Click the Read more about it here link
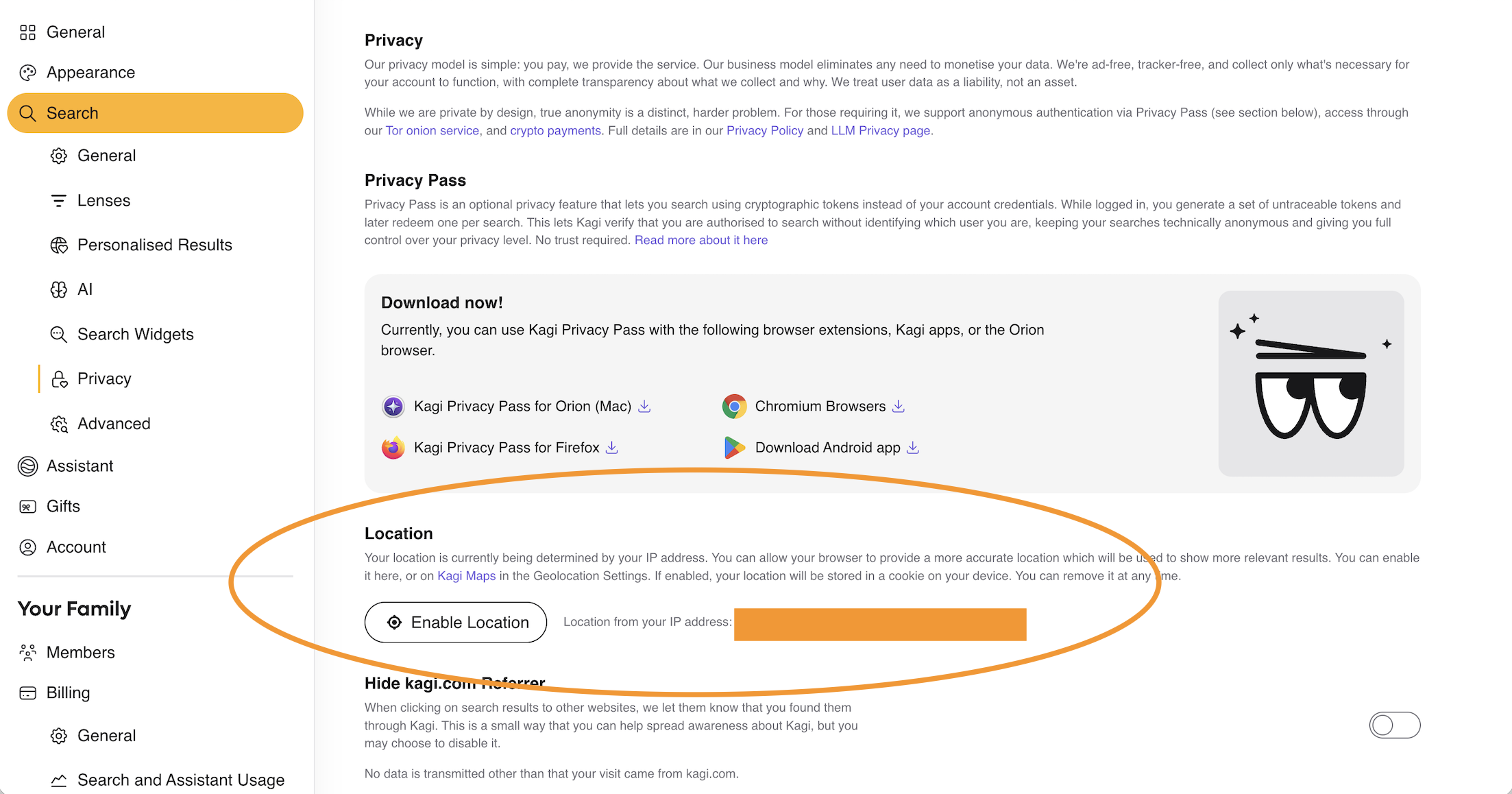This screenshot has height=794, width=1512. click(x=700, y=241)
